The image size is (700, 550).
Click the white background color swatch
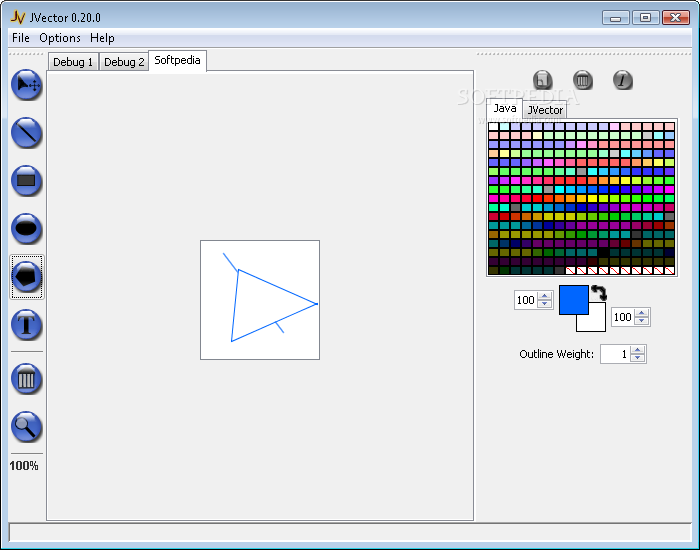[x=597, y=323]
